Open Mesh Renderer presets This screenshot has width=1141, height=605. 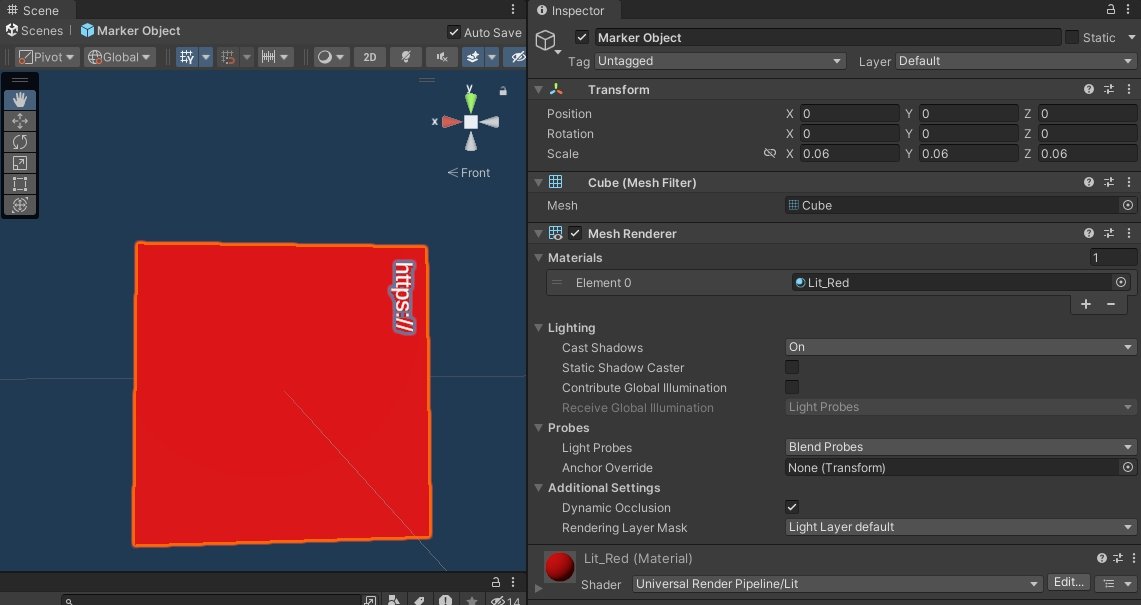coord(1109,234)
